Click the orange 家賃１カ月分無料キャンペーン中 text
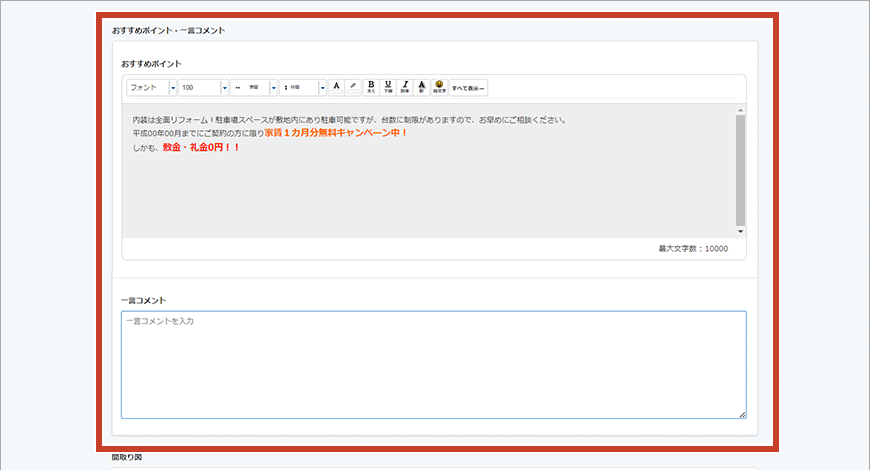The height and width of the screenshot is (470, 870). pos(336,133)
